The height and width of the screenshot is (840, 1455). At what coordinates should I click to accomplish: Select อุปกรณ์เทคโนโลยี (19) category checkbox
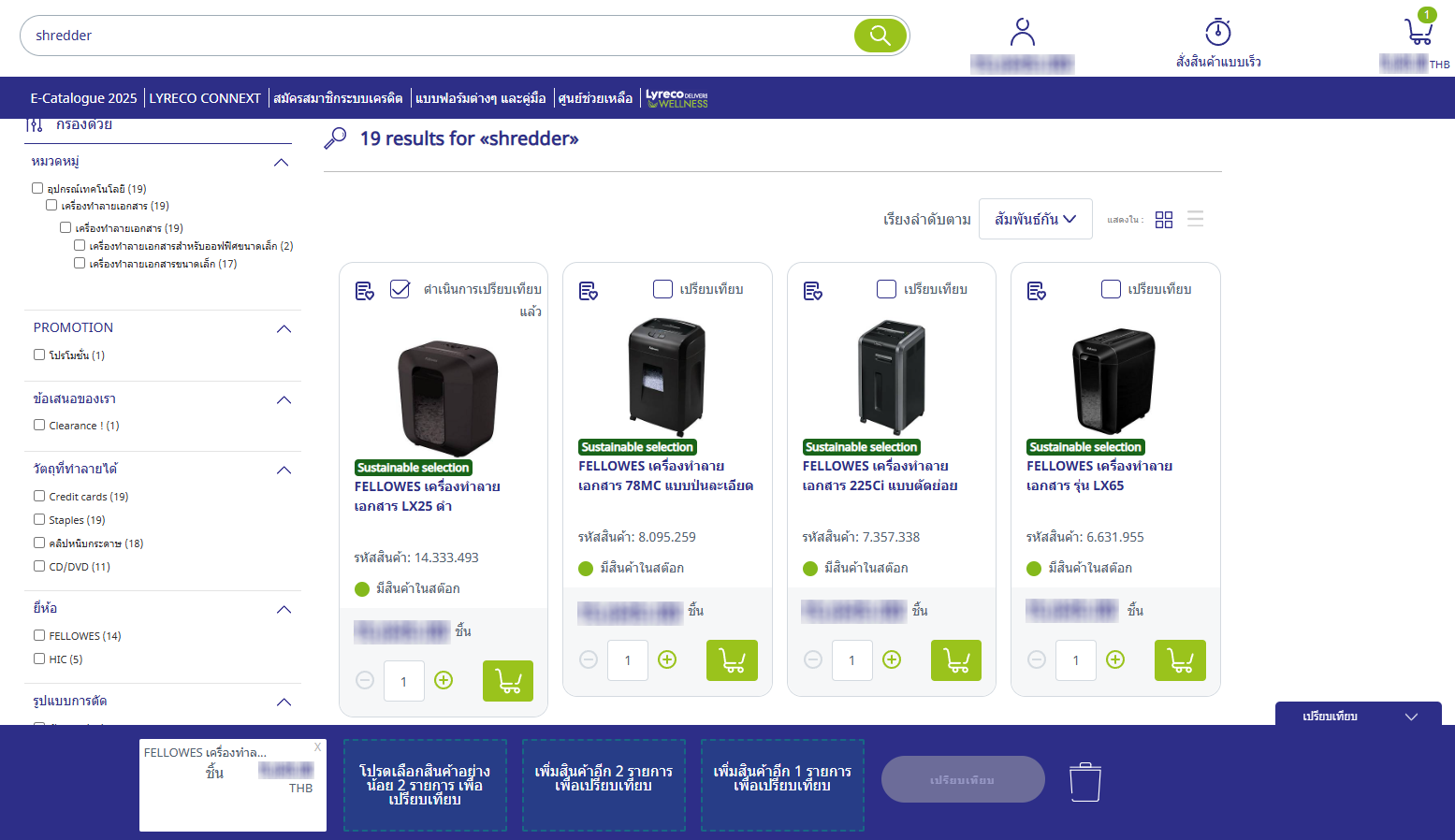coord(37,188)
